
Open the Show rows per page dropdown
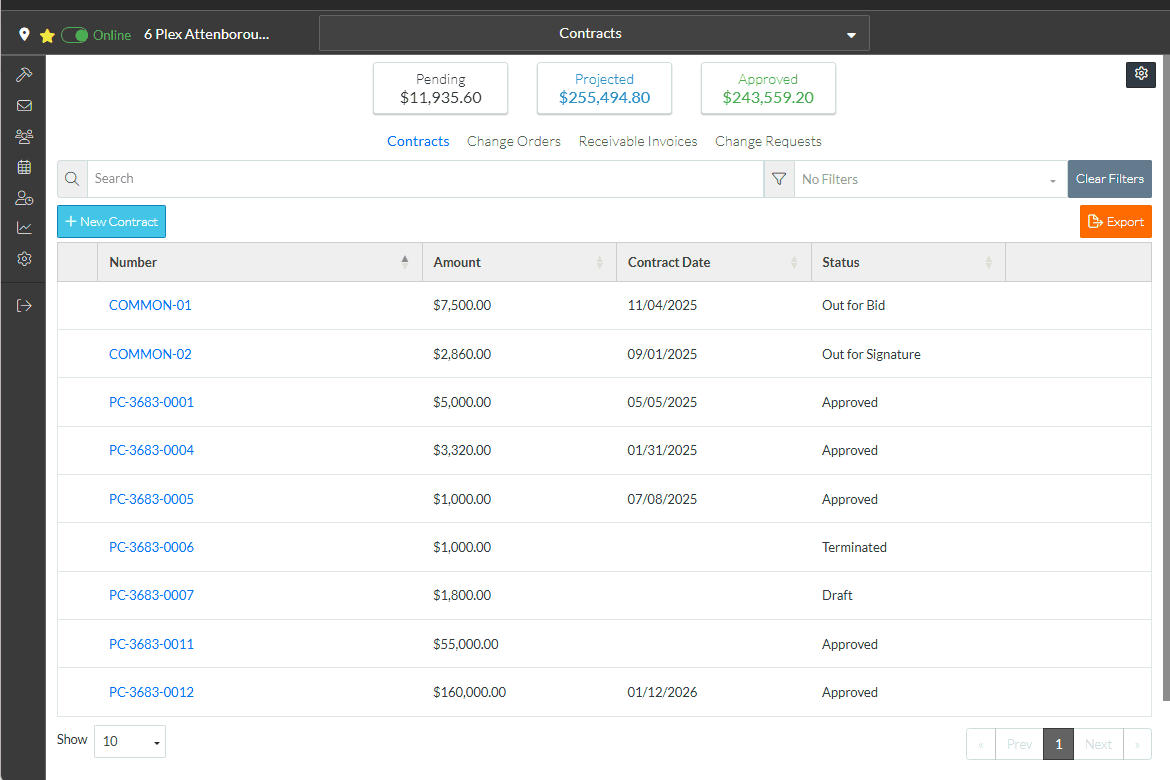tap(130, 742)
